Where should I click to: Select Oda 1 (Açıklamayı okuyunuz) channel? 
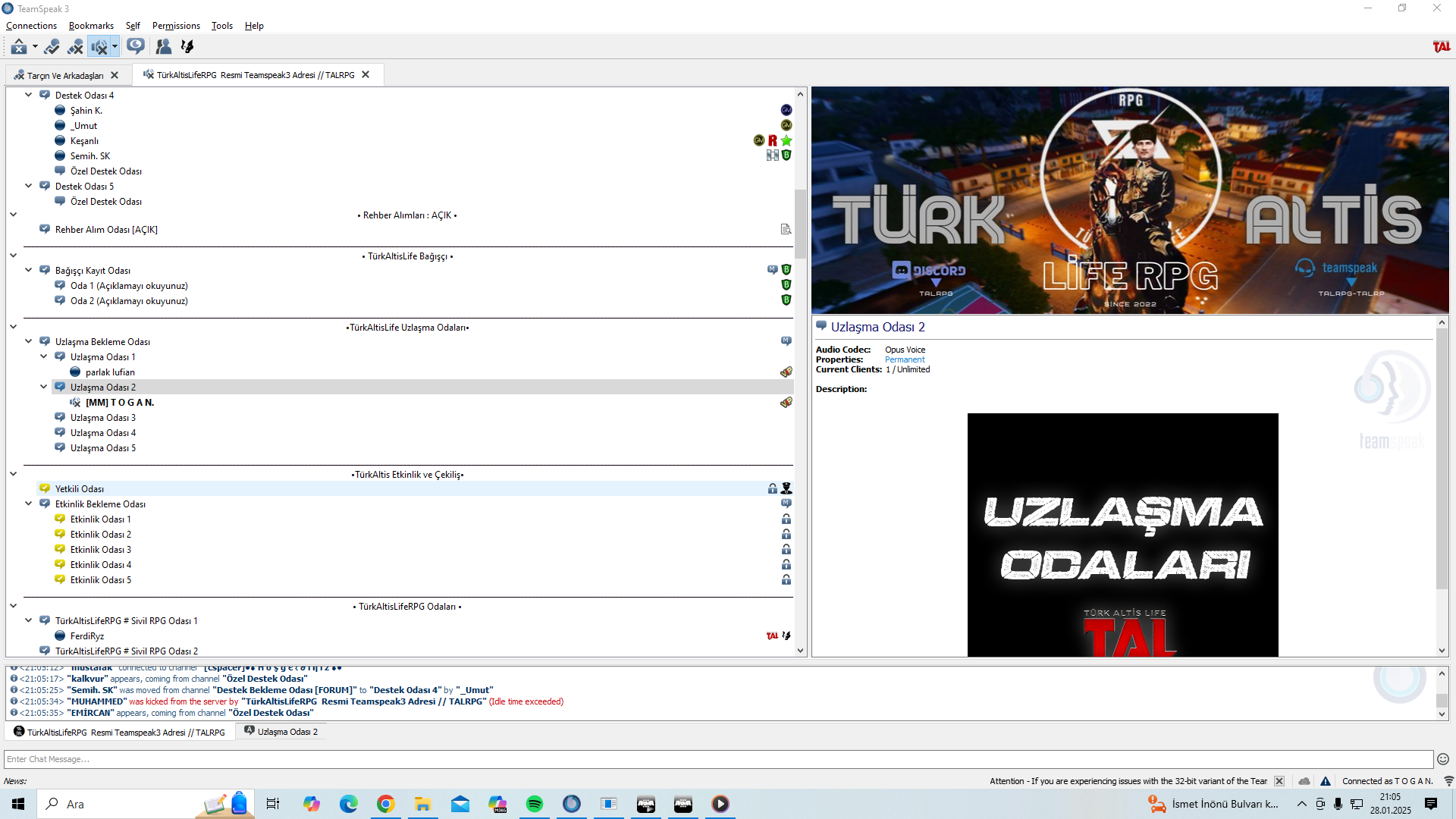(129, 285)
